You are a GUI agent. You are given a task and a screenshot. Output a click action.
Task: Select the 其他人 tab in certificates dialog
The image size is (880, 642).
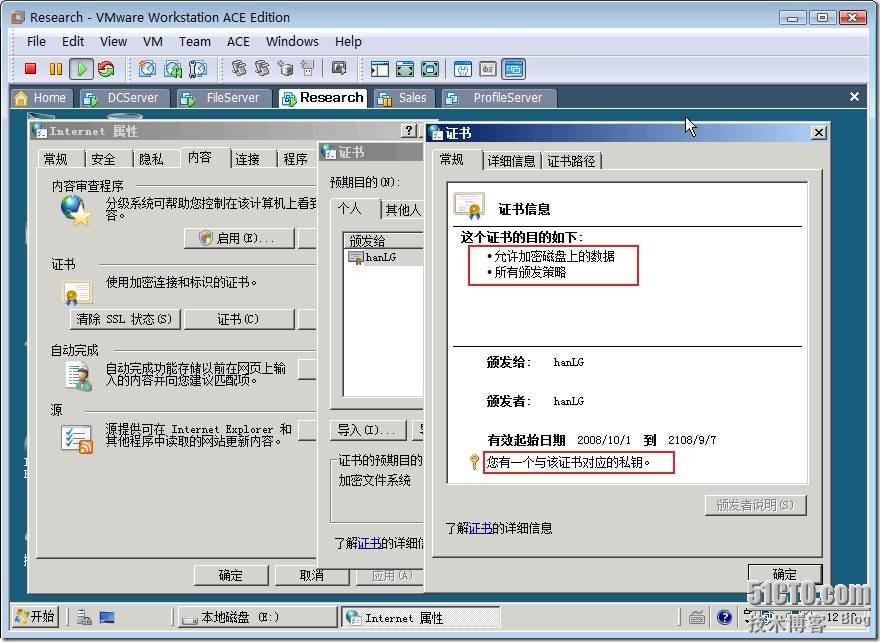click(402, 210)
